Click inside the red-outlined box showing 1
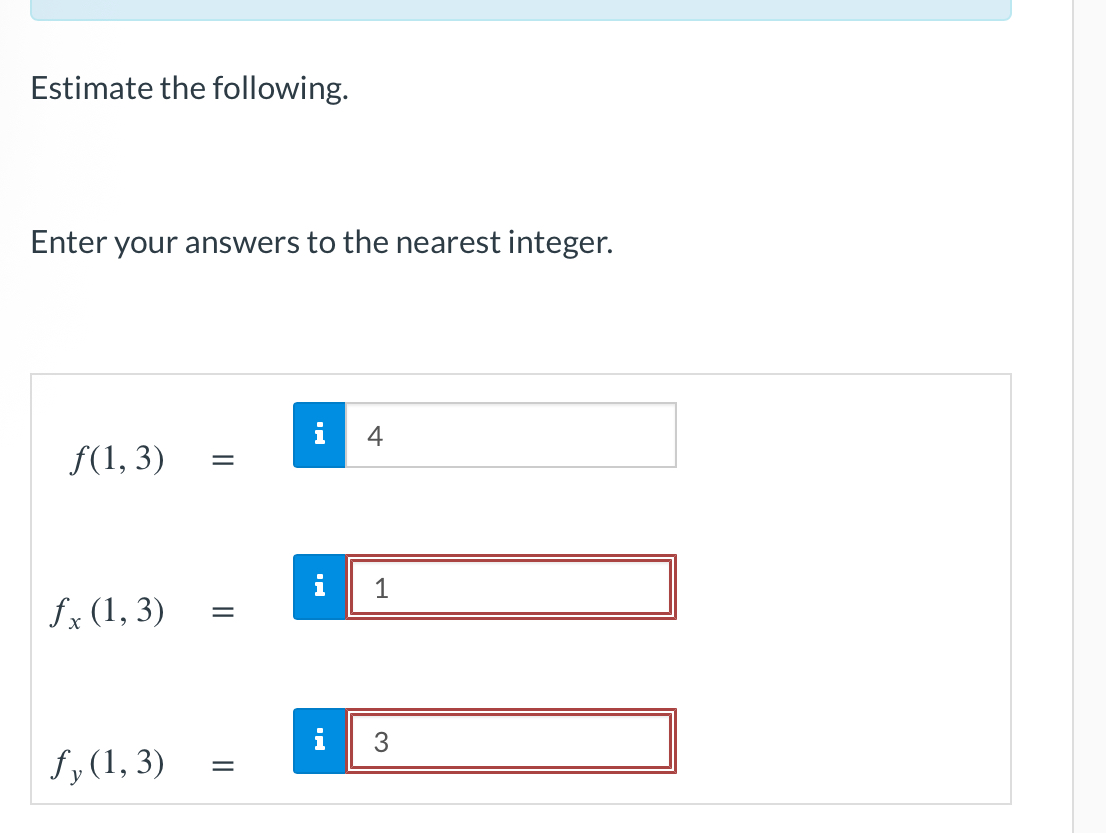1106x833 pixels. pyautogui.click(x=510, y=587)
